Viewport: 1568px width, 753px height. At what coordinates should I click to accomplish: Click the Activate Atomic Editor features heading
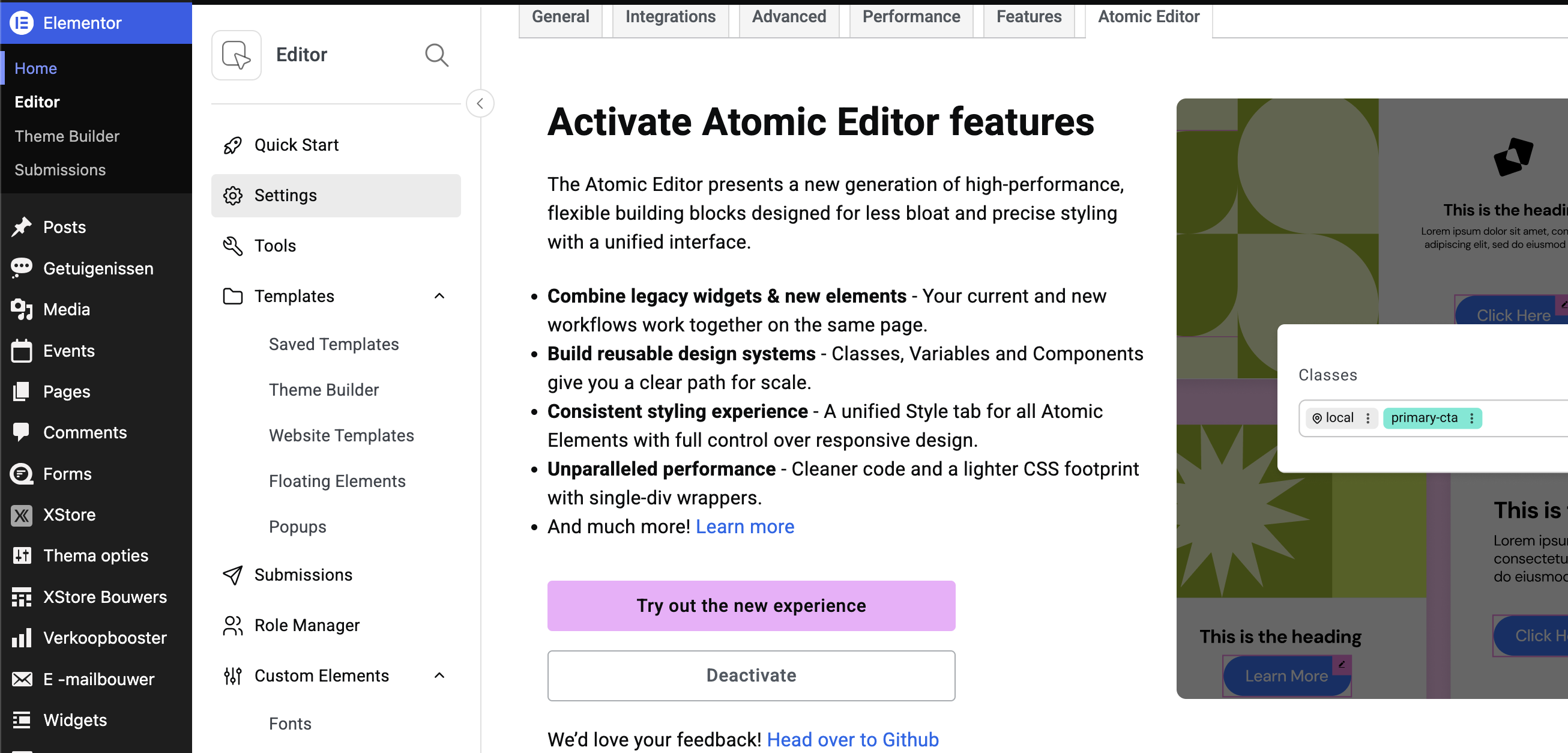[x=821, y=122]
